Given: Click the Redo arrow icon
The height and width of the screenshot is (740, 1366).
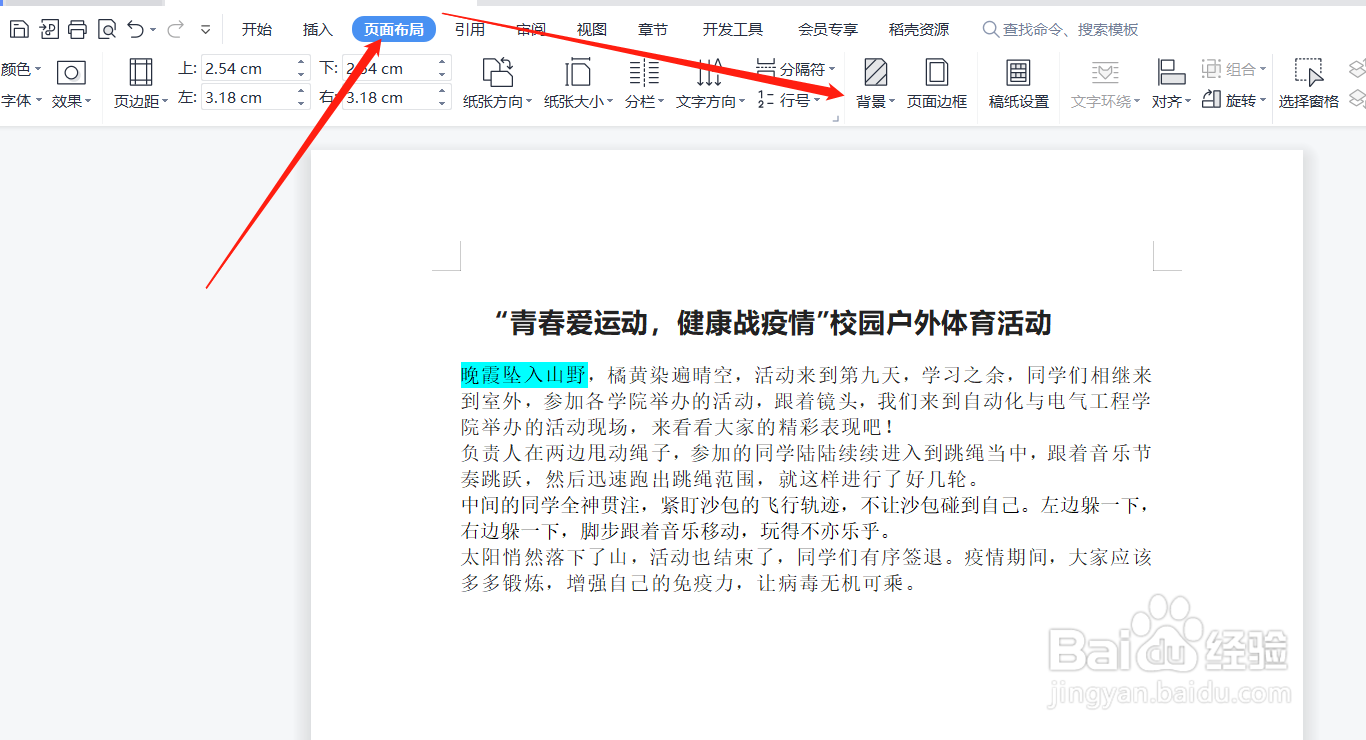Looking at the screenshot, I should pyautogui.click(x=175, y=29).
